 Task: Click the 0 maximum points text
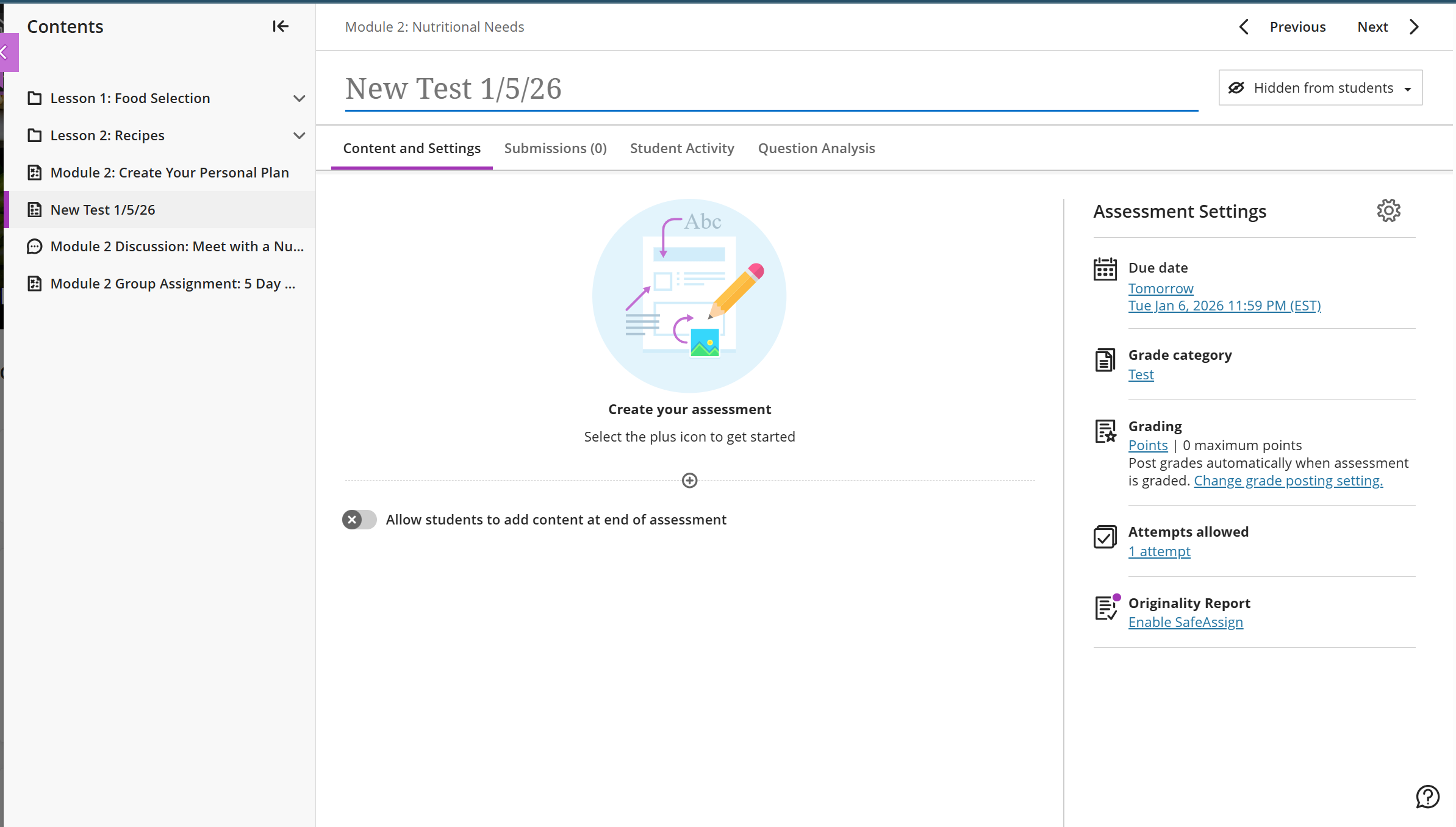click(x=1242, y=445)
